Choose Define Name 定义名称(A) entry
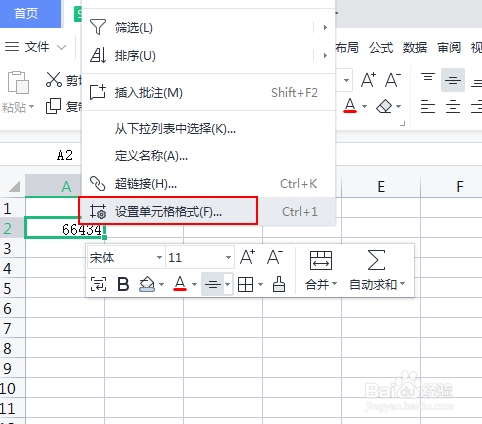The image size is (482, 424). tap(208, 156)
